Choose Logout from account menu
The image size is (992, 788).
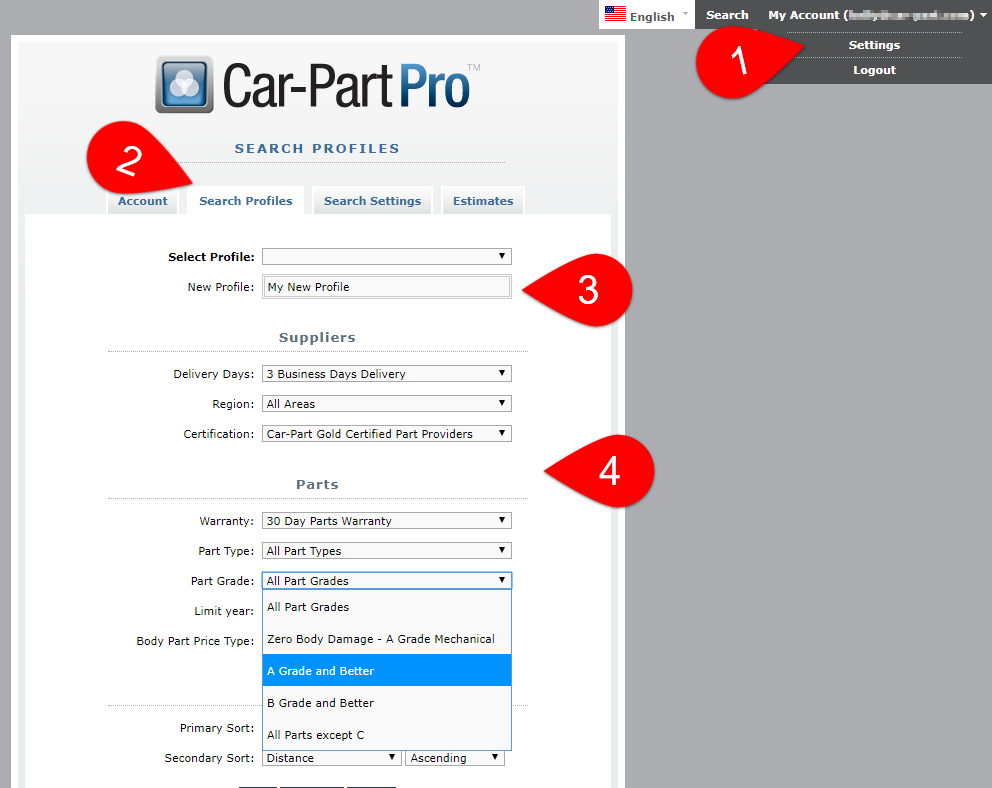(874, 70)
